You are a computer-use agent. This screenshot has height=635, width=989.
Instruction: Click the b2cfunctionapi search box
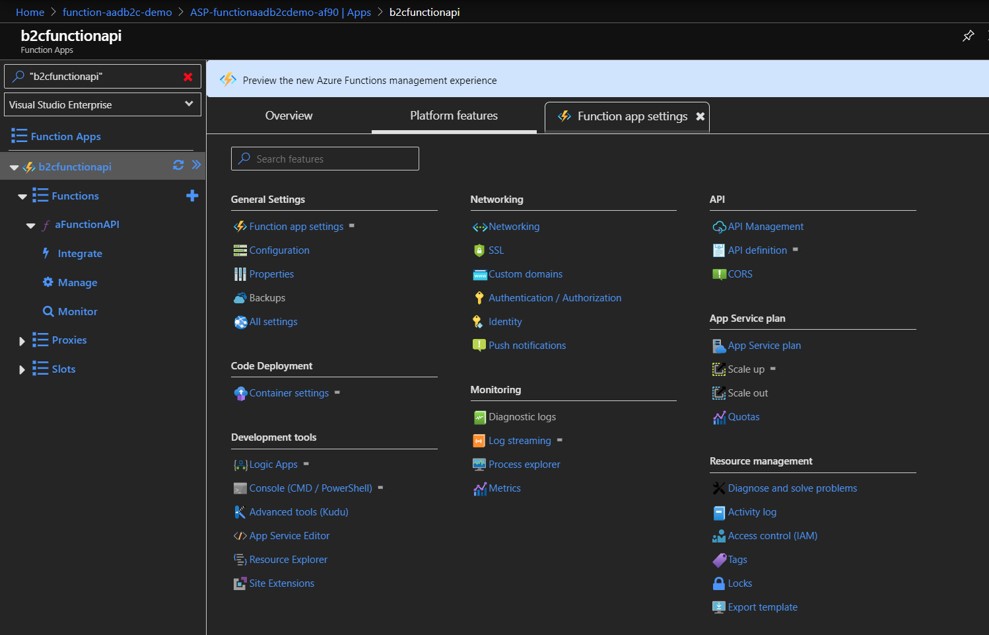point(103,76)
